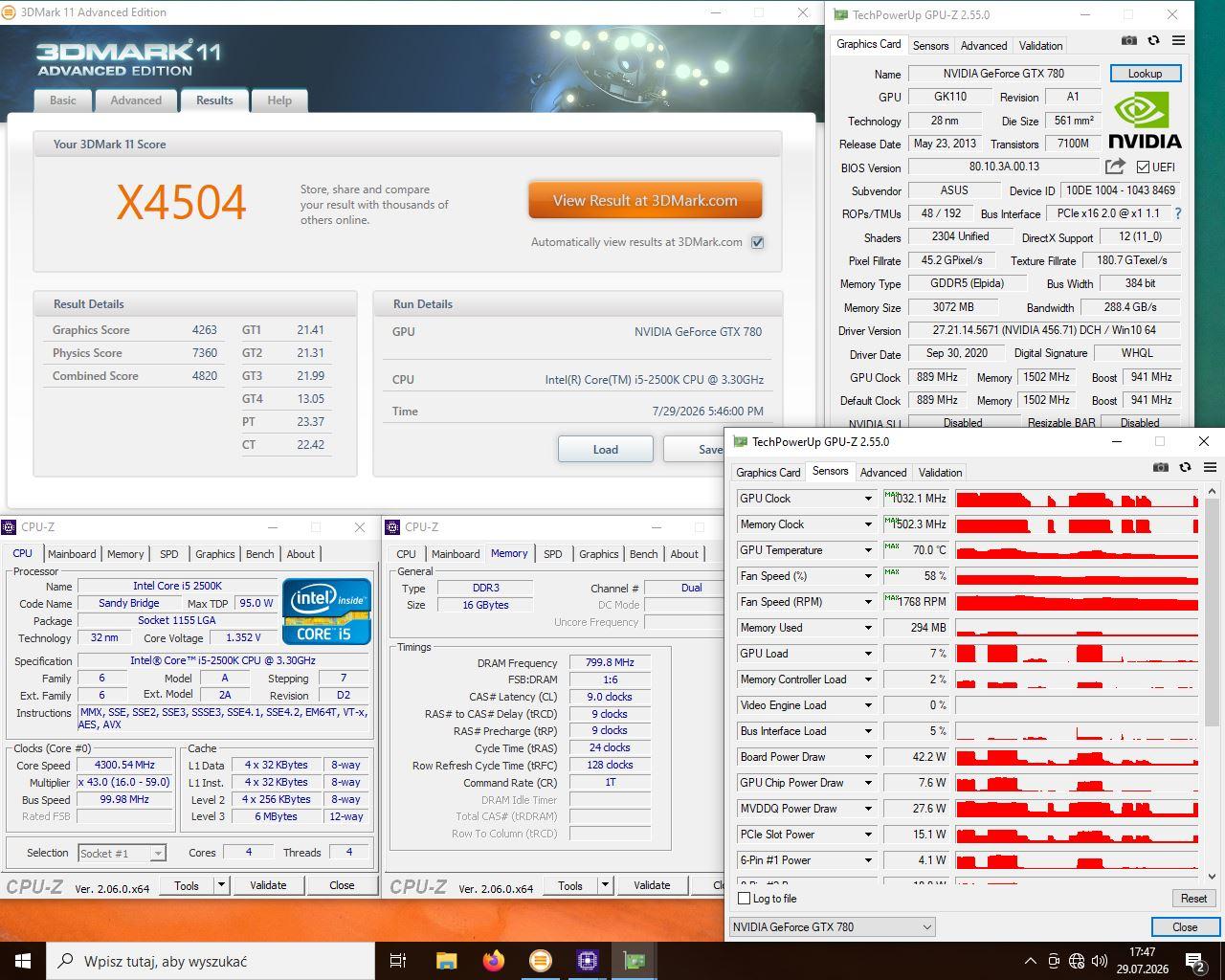This screenshot has height=980, width=1225.
Task: Open hamburger menu in GPU-Z Graphics Card window
Action: [1178, 41]
